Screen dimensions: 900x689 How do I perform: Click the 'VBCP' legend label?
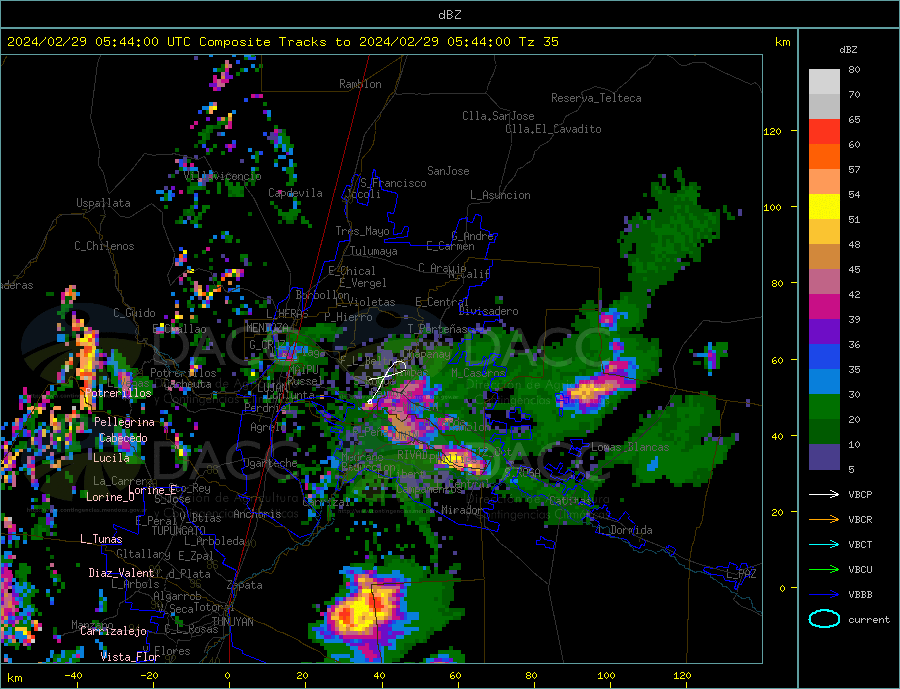pyautogui.click(x=860, y=494)
